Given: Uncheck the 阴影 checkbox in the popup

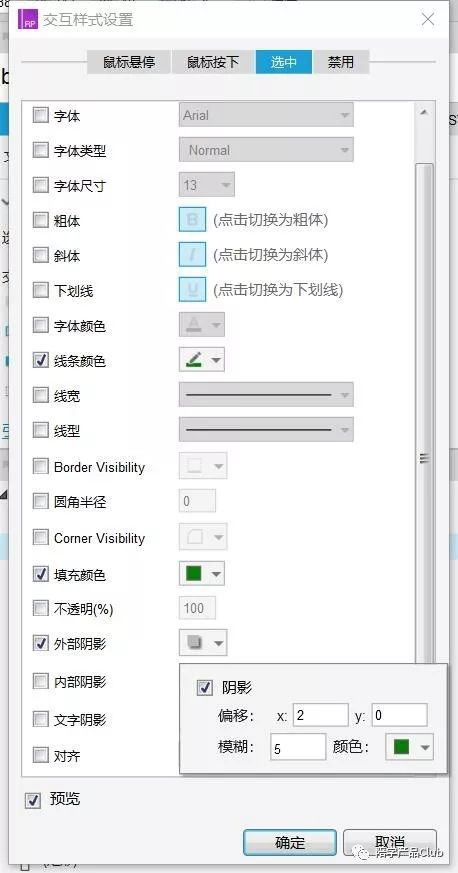Looking at the screenshot, I should (205, 688).
